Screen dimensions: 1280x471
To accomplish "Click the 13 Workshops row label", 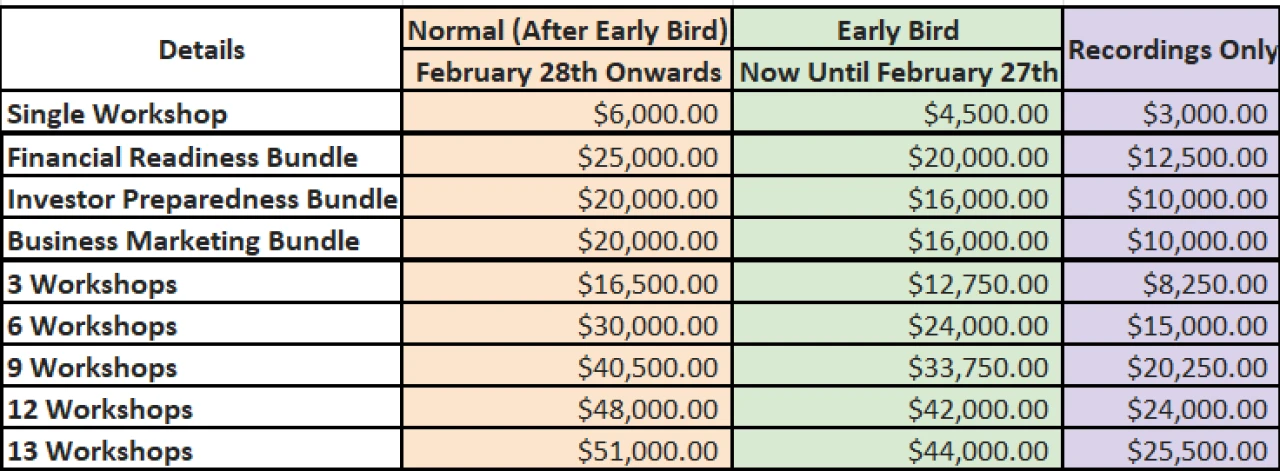I will click(99, 450).
